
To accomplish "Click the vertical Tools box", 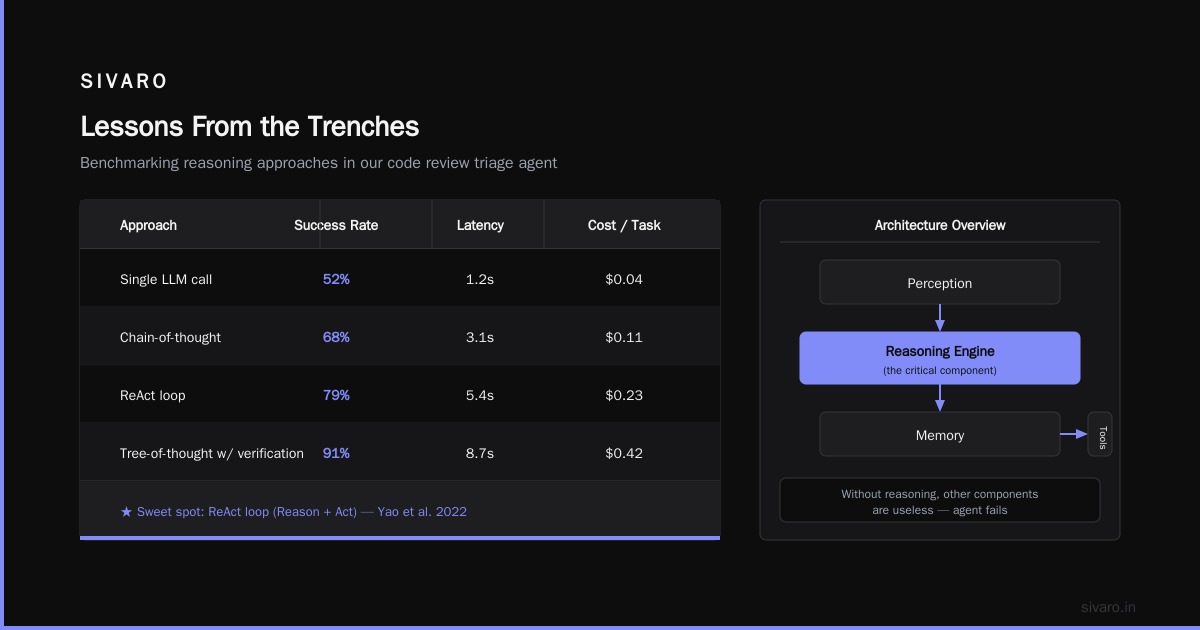I will point(1100,434).
